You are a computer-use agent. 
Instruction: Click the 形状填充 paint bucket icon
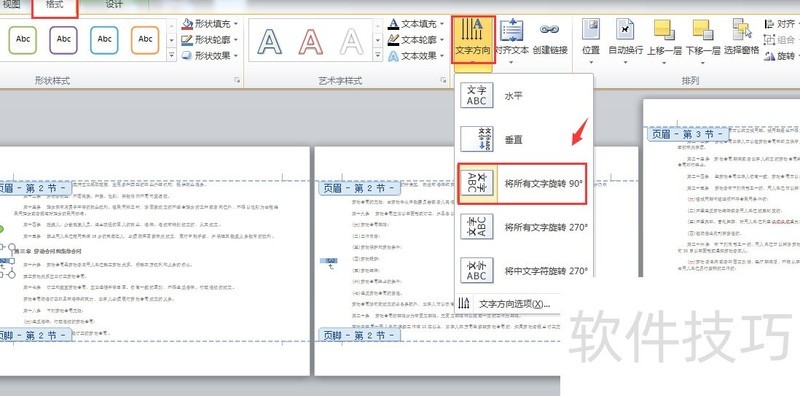click(187, 24)
